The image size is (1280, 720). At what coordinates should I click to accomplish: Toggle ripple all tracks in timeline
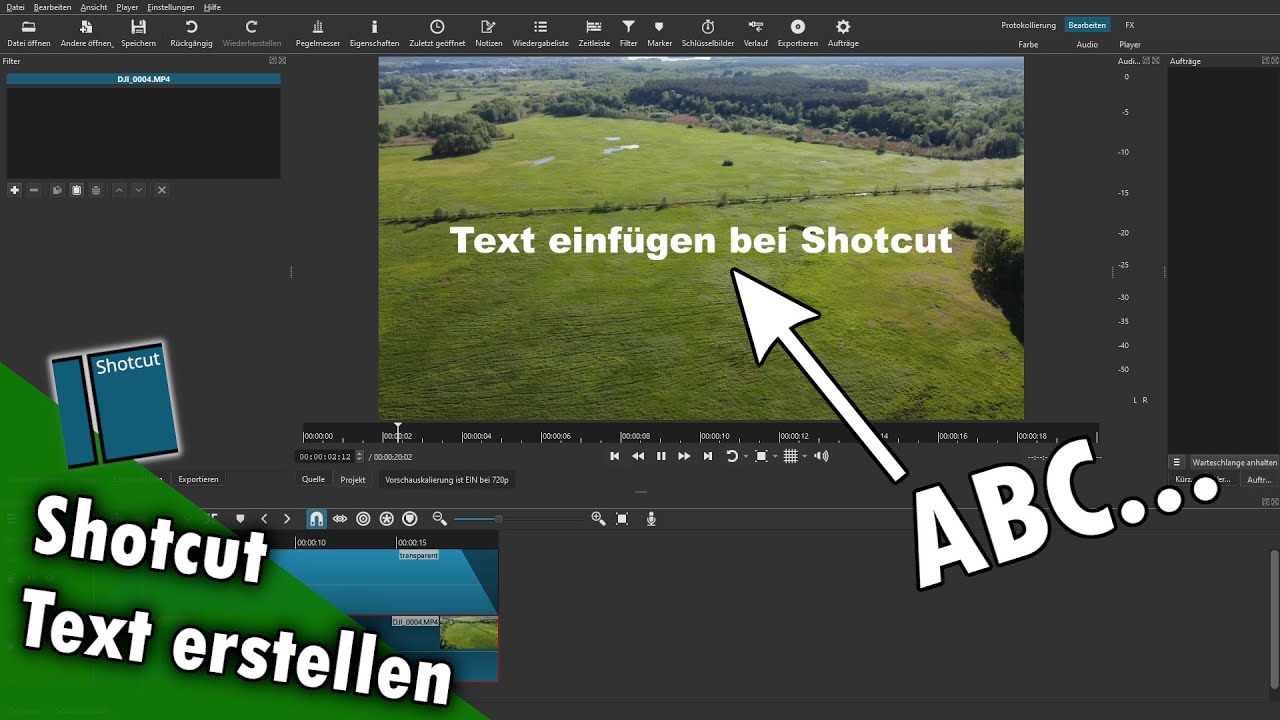387,518
